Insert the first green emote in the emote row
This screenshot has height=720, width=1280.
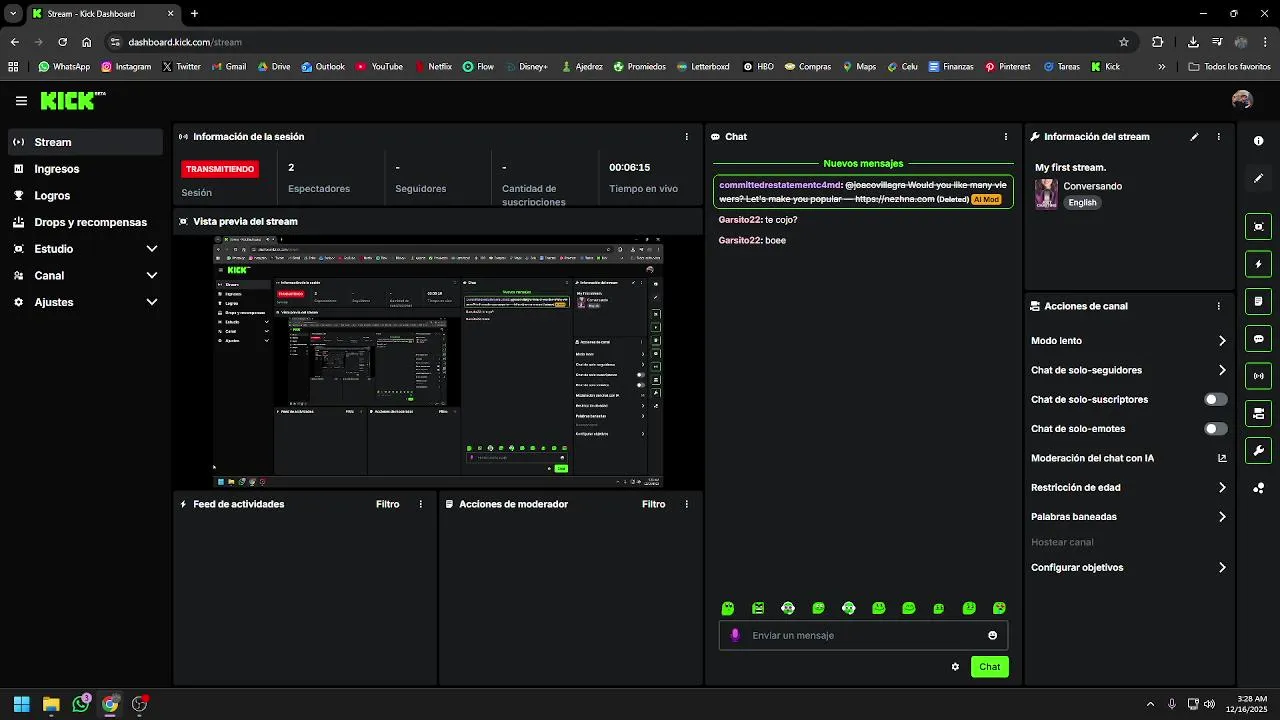pyautogui.click(x=728, y=608)
